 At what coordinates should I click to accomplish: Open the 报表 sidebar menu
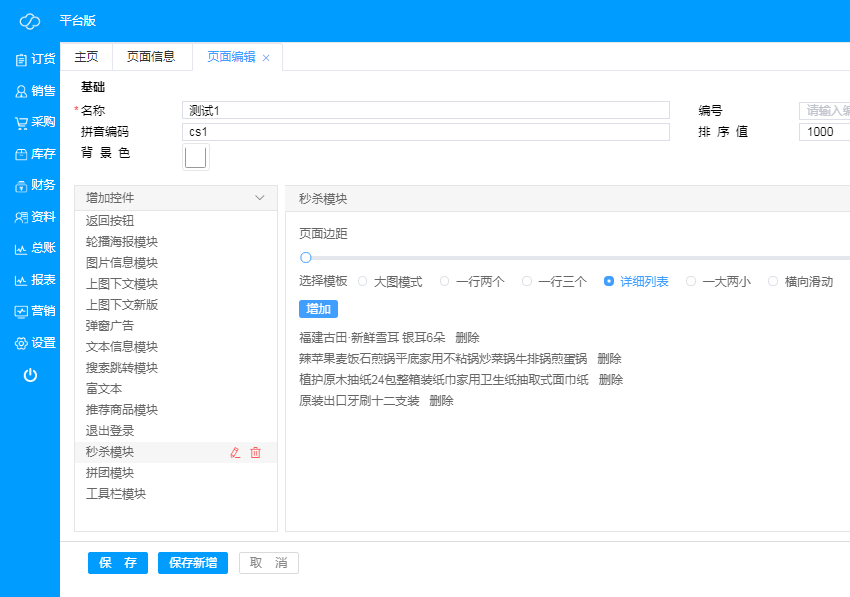35,280
